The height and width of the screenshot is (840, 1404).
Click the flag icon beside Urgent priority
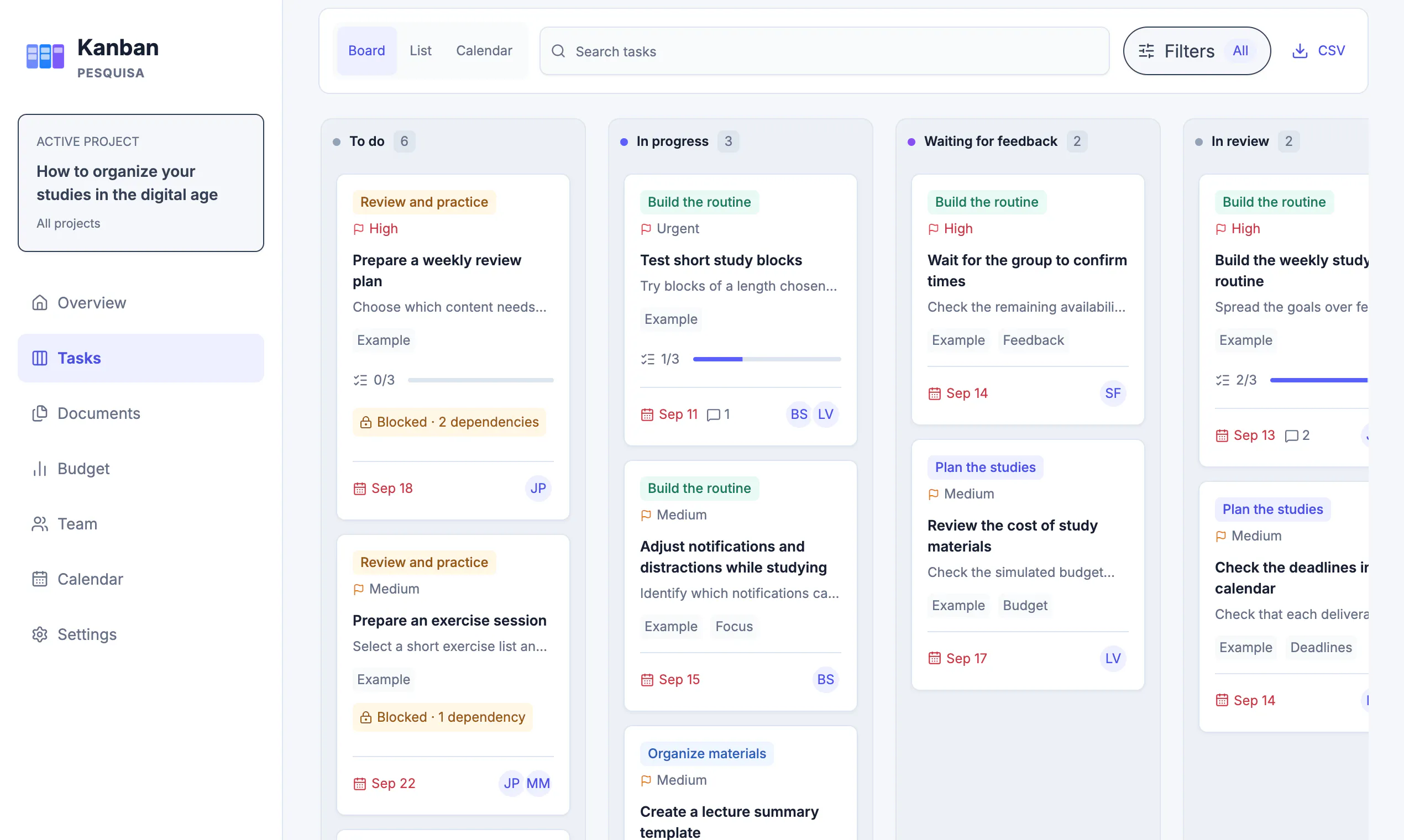(x=646, y=229)
